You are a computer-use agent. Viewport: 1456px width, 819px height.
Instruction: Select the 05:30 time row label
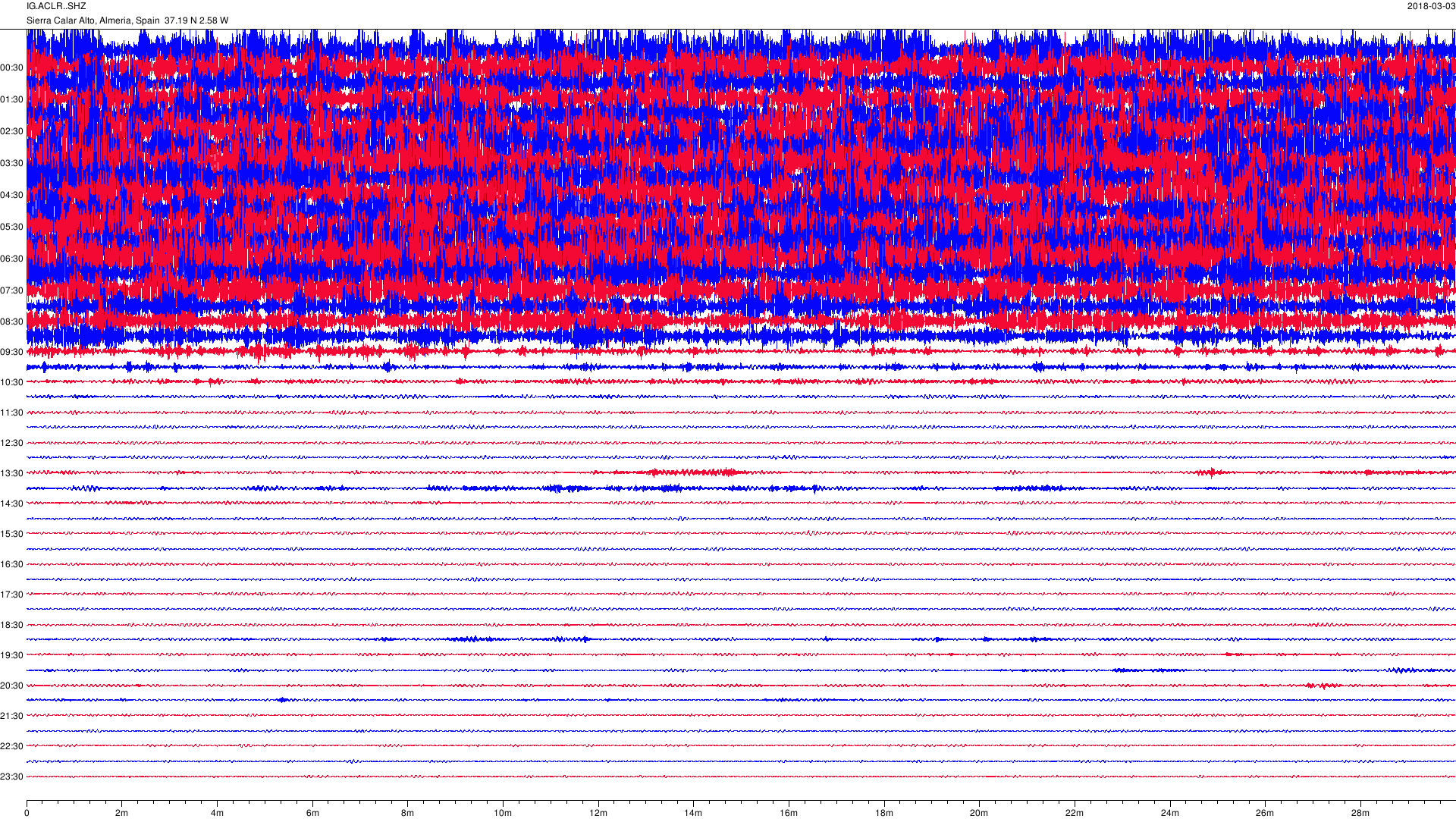(12, 227)
